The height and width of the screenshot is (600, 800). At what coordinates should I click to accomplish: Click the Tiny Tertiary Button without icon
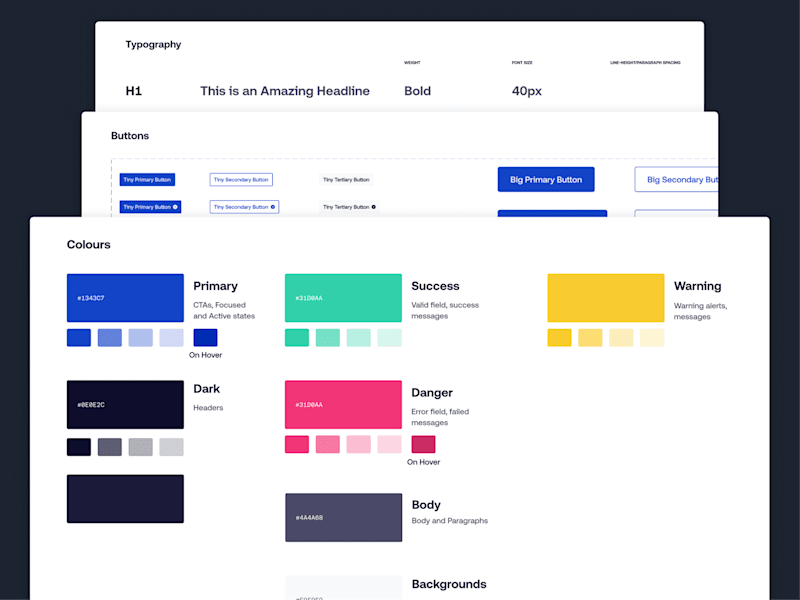click(346, 180)
